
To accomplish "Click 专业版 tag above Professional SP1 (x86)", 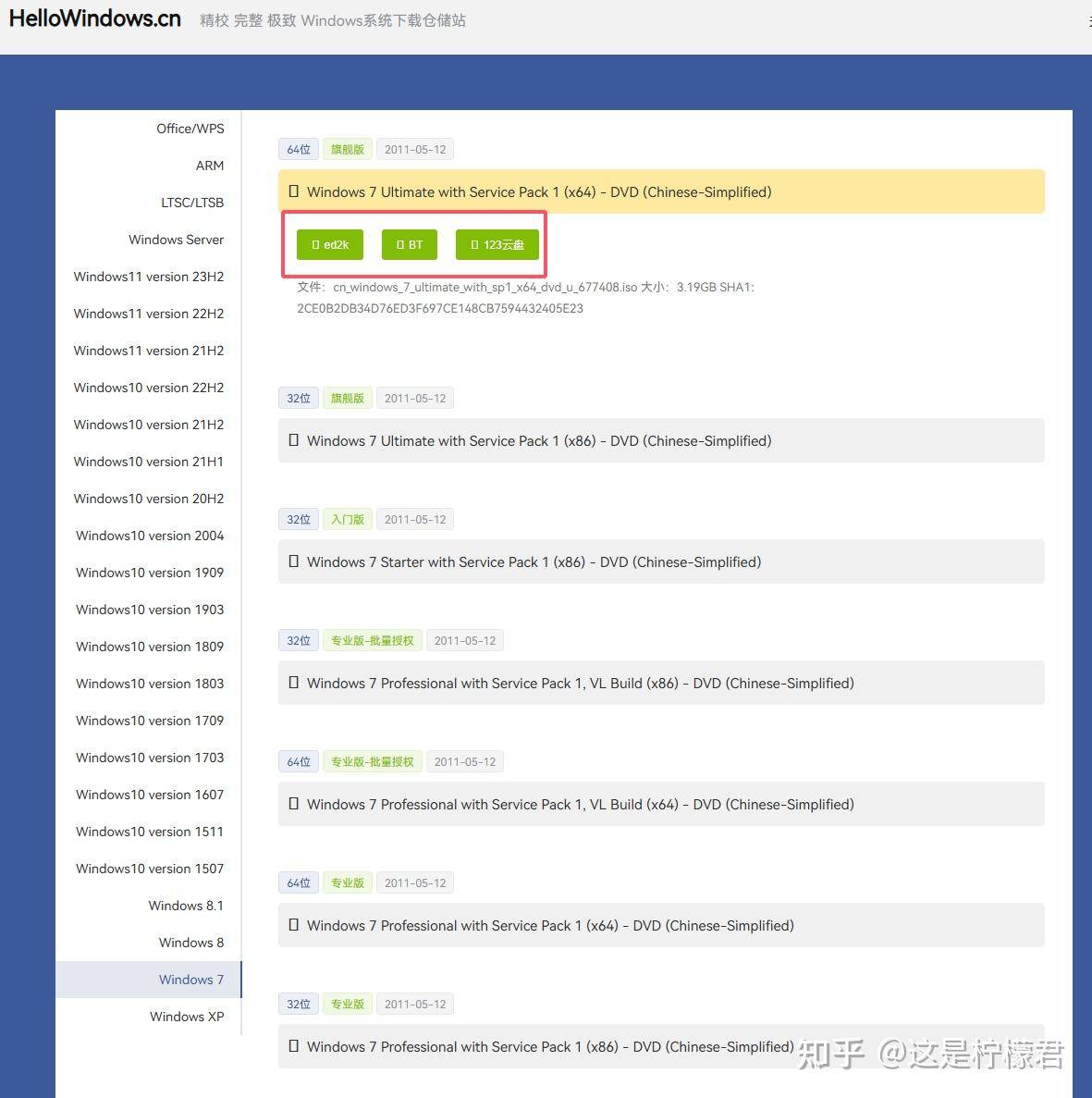I will [x=348, y=1005].
